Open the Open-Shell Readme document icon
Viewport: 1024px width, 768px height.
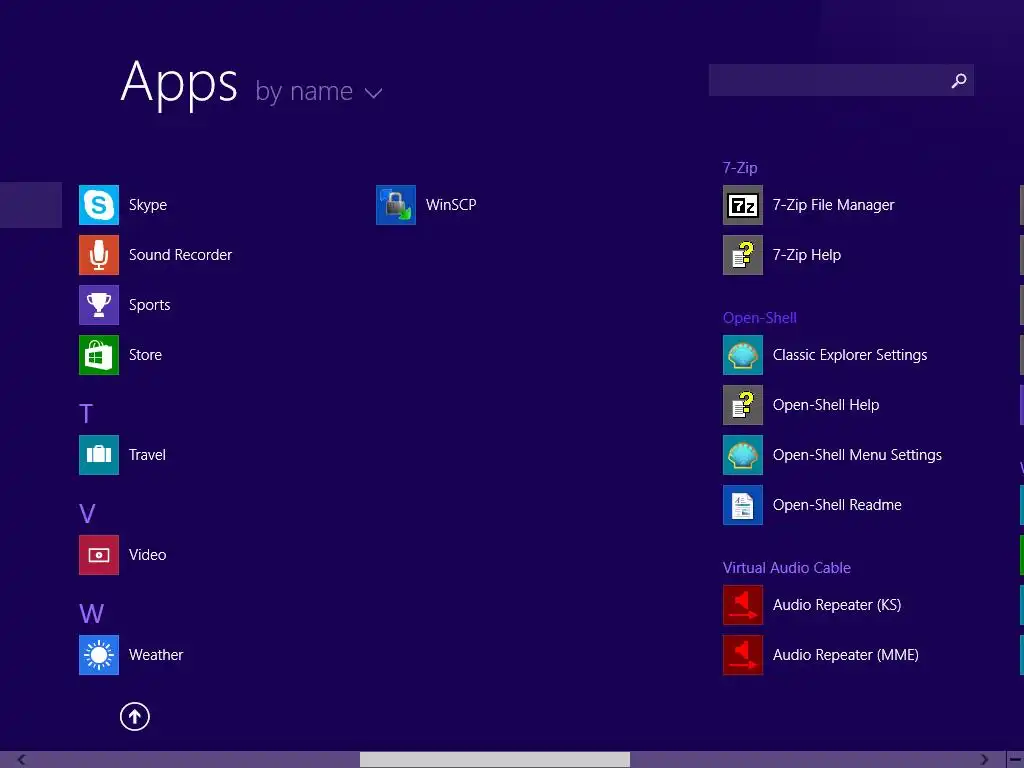pos(743,505)
